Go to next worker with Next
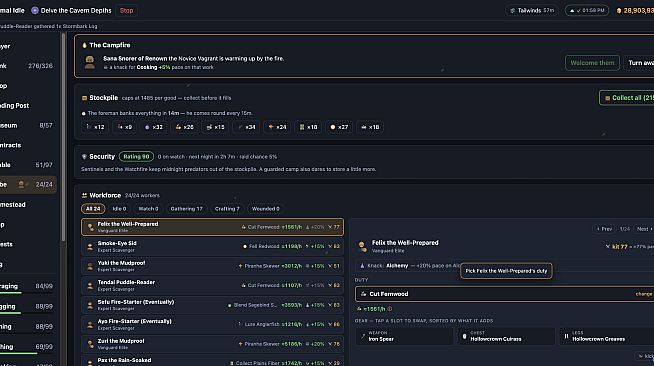The height and width of the screenshot is (366, 654). [x=644, y=229]
